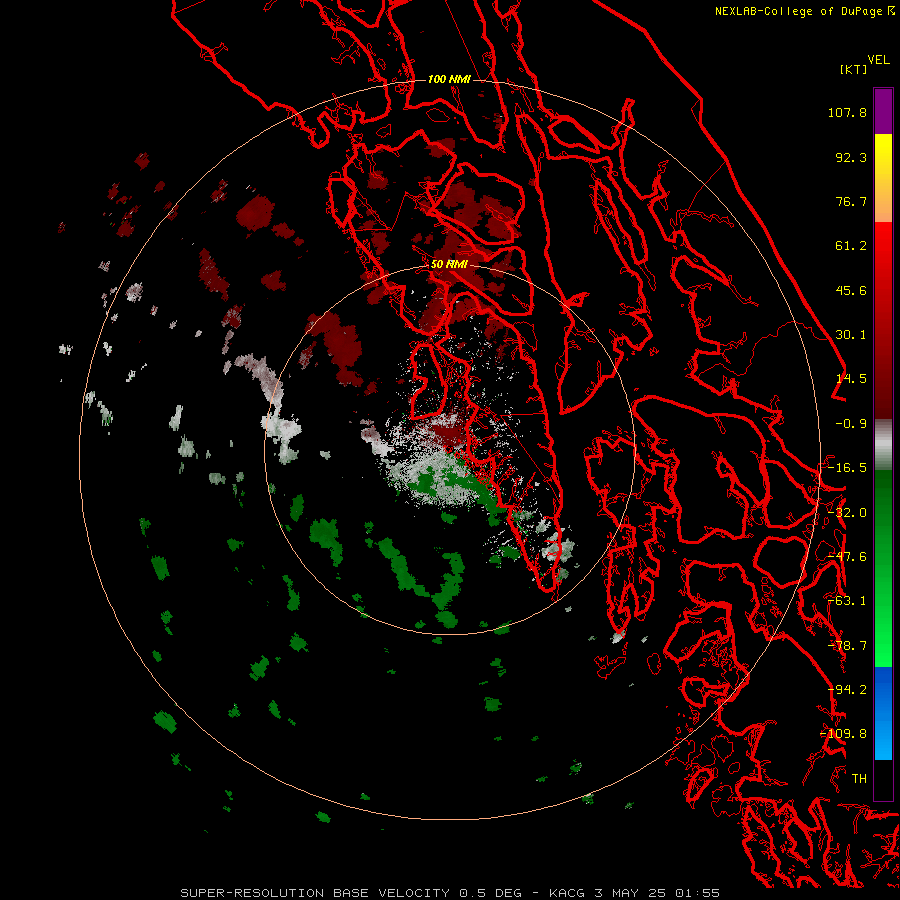Screen dimensions: 900x900
Task: Select the -0.9 scale value
Action: click(851, 424)
